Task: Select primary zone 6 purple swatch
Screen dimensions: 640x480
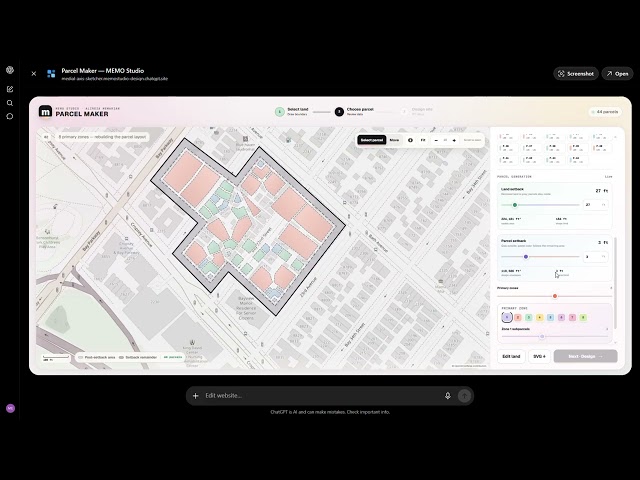Action: (x=561, y=317)
